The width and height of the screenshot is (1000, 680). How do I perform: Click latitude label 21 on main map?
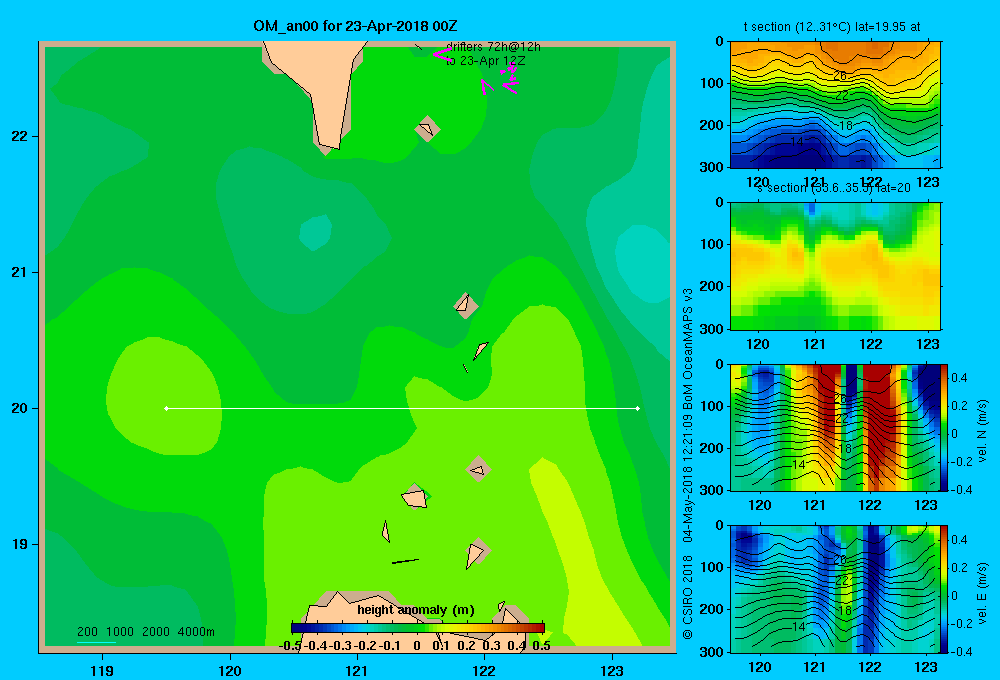[x=20, y=272]
